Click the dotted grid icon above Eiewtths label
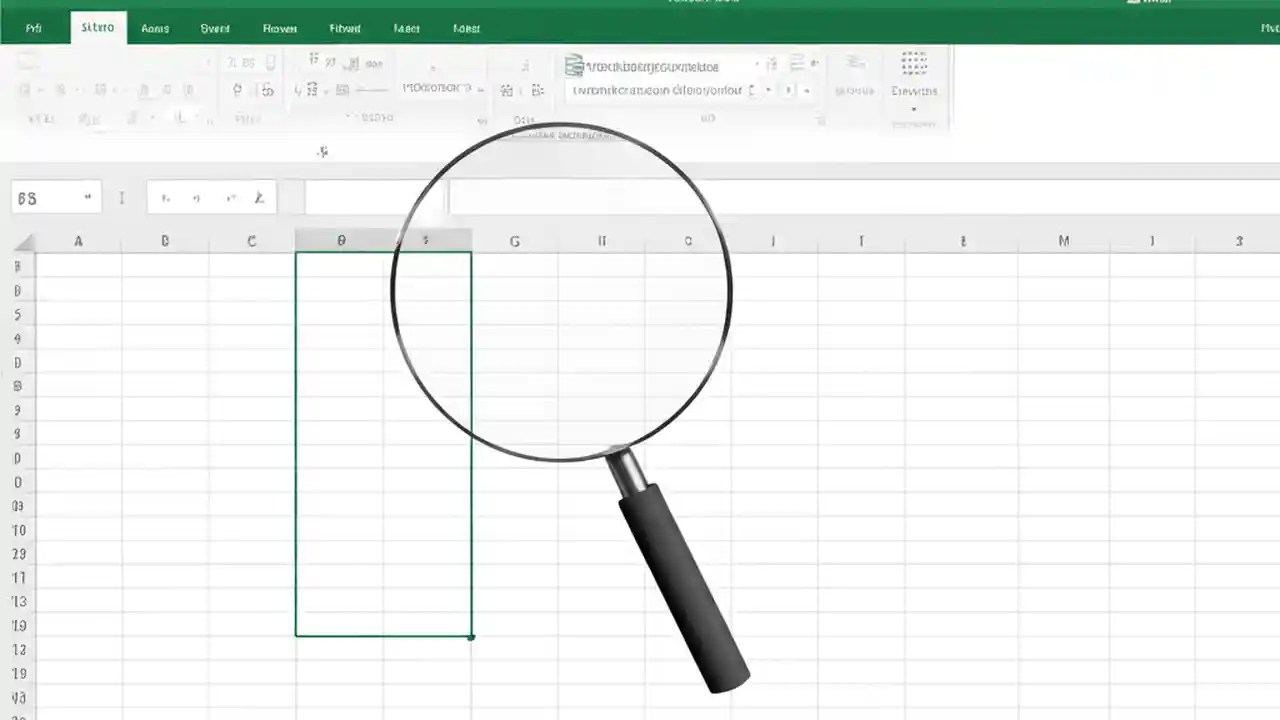 pos(914,62)
